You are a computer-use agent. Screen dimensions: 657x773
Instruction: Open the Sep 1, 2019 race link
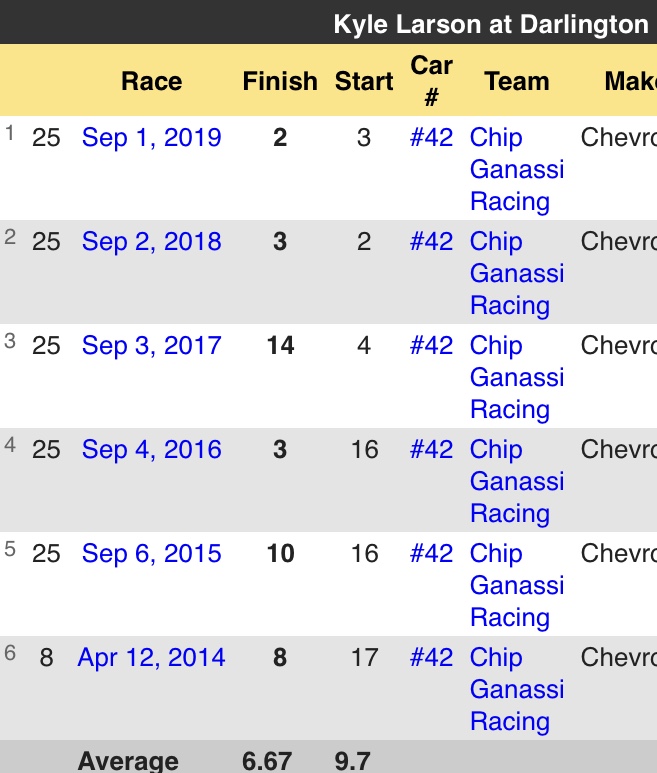(x=152, y=137)
